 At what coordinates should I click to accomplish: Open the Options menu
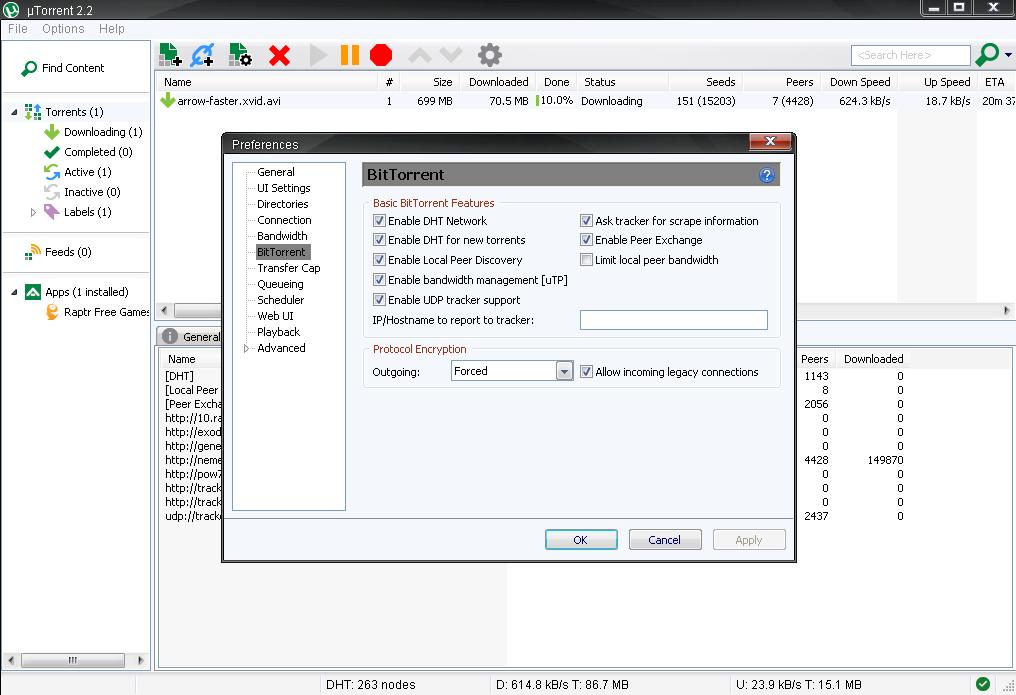63,29
